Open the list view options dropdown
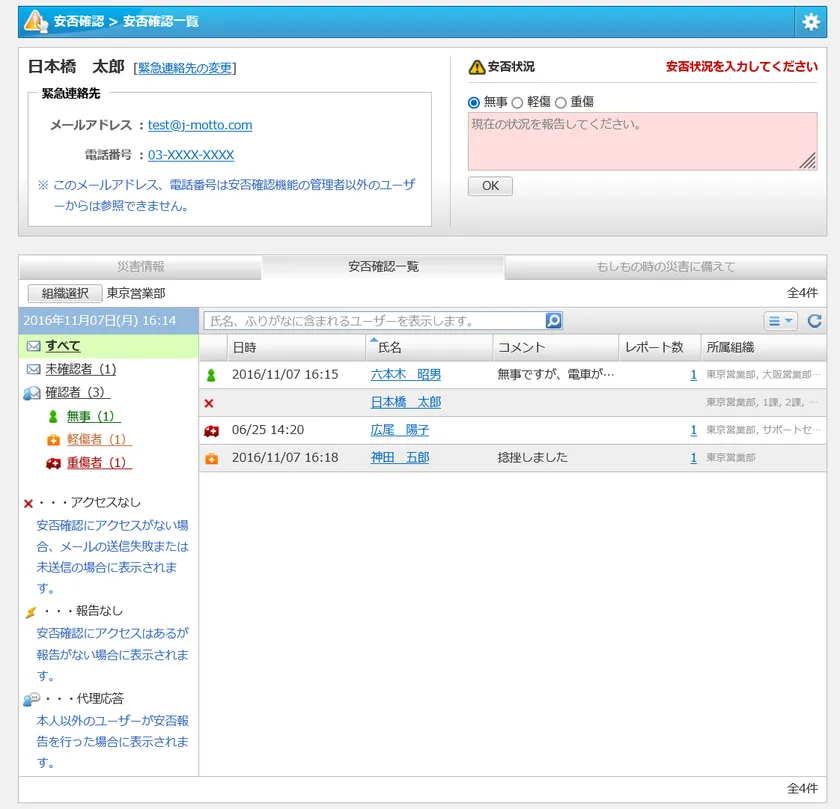840x809 pixels. pyautogui.click(x=780, y=321)
